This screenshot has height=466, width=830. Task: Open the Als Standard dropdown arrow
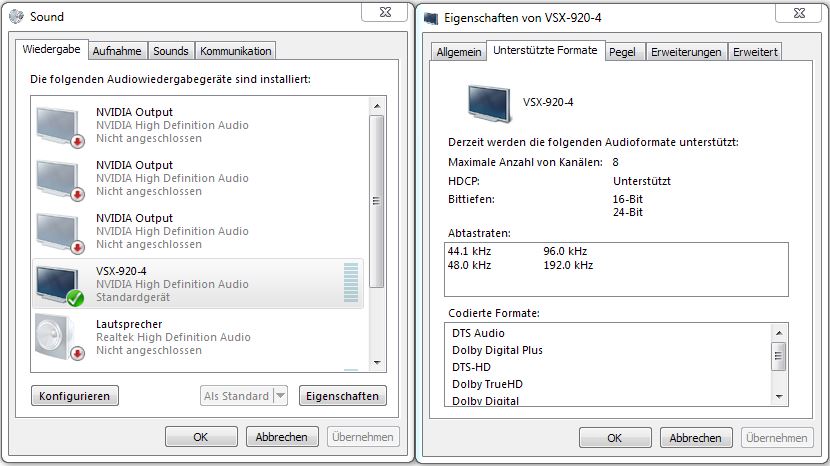281,396
